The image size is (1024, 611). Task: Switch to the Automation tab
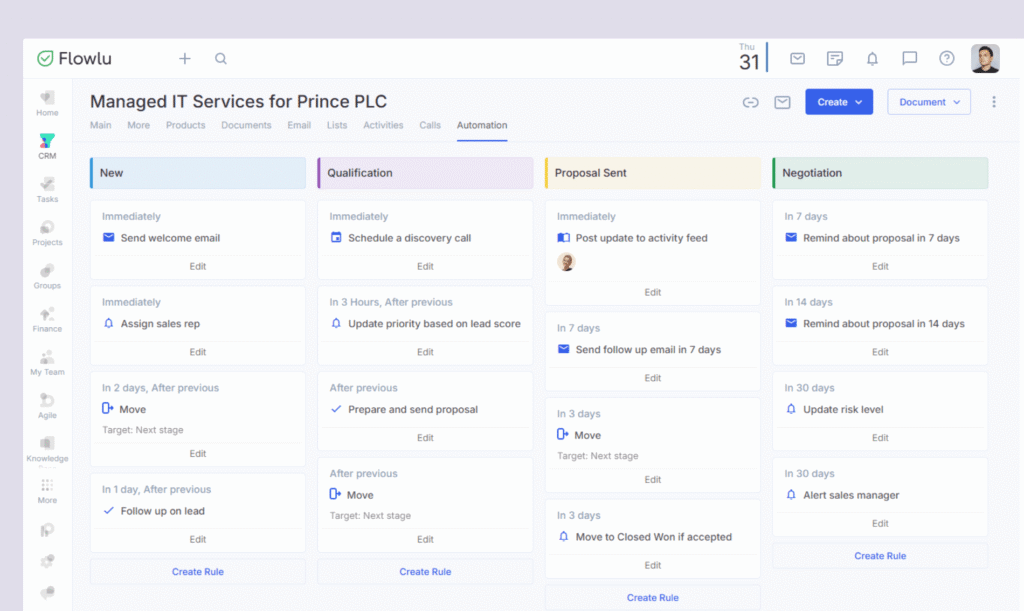click(x=481, y=126)
